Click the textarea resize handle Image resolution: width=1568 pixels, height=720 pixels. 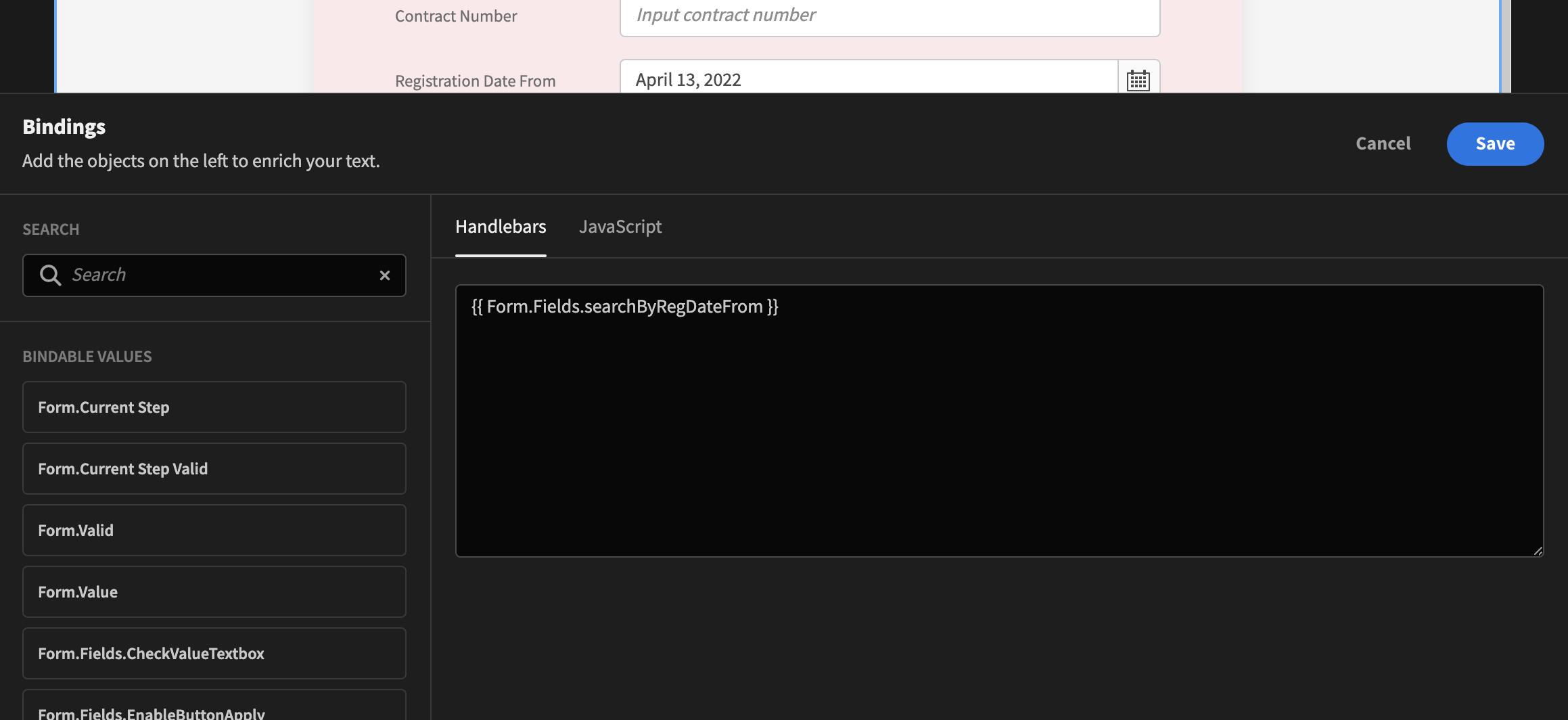(x=1538, y=552)
